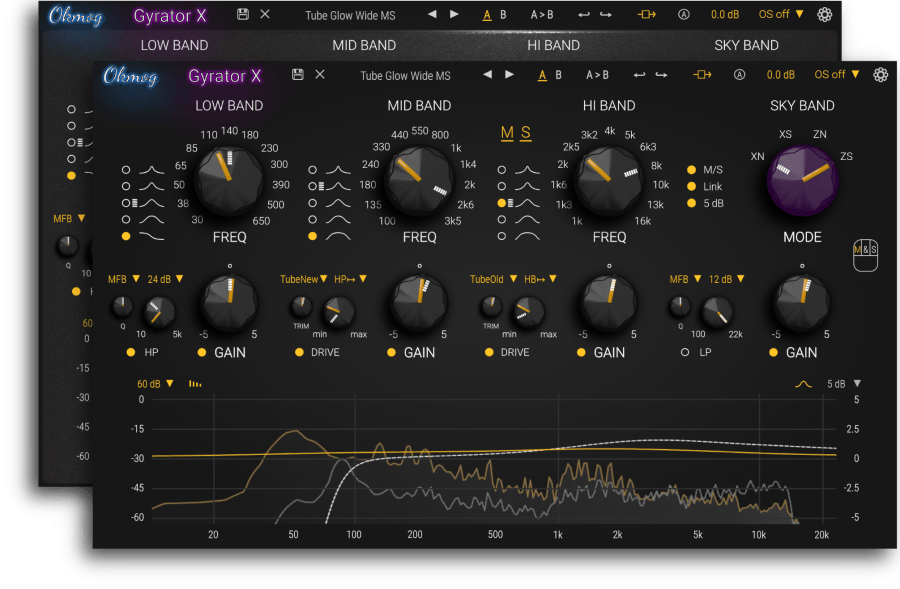Open the 5 dB EQ scale dropdown
Viewport: 900px width, 589px height.
844,383
